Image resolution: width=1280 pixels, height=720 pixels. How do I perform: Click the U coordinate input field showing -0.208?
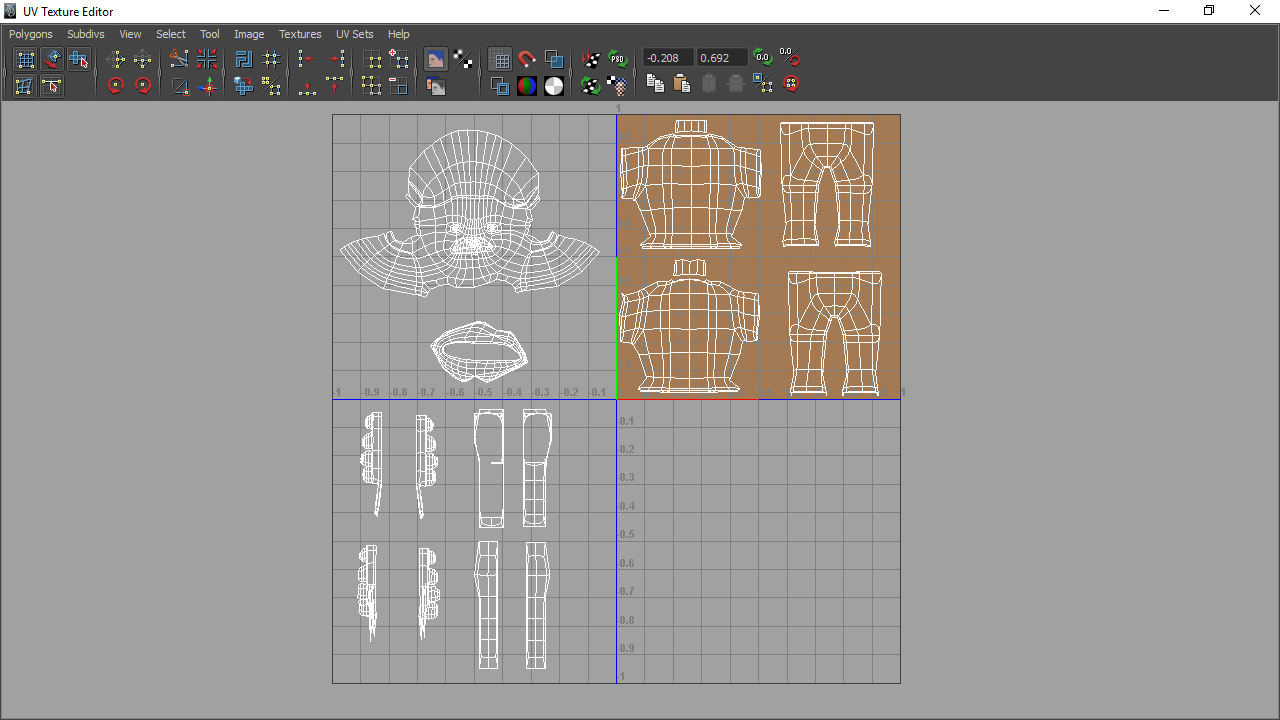click(666, 58)
